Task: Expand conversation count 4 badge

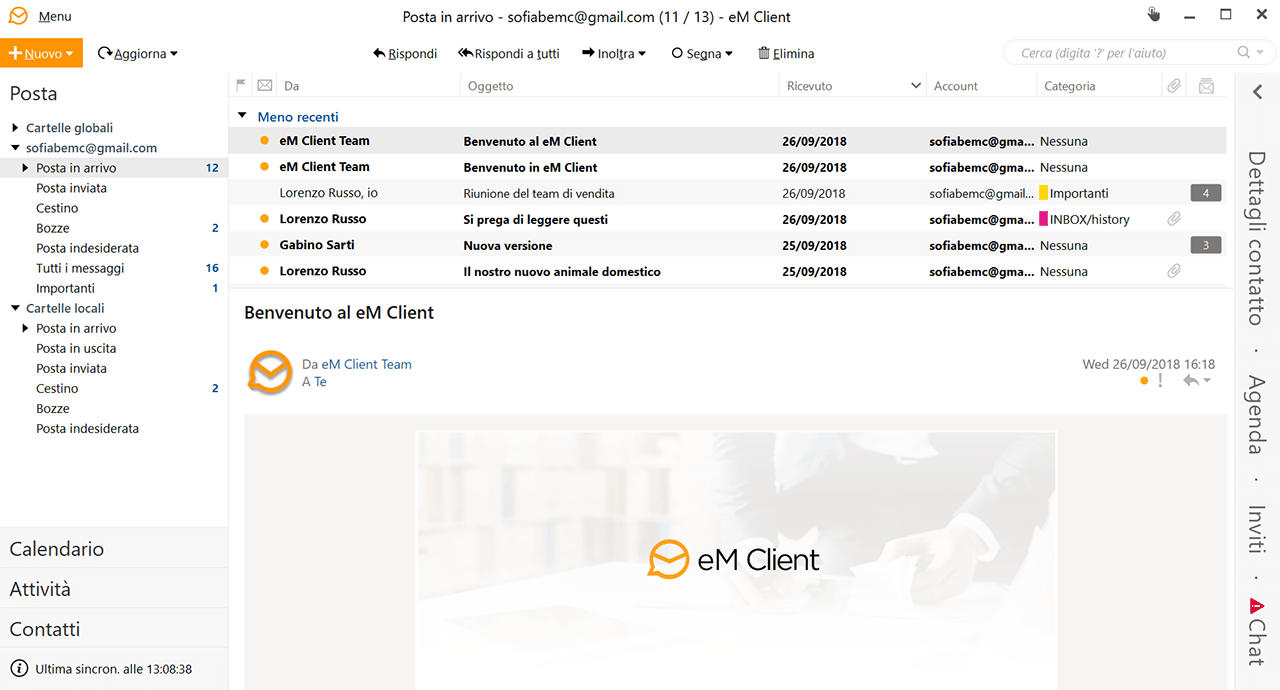Action: 1206,193
